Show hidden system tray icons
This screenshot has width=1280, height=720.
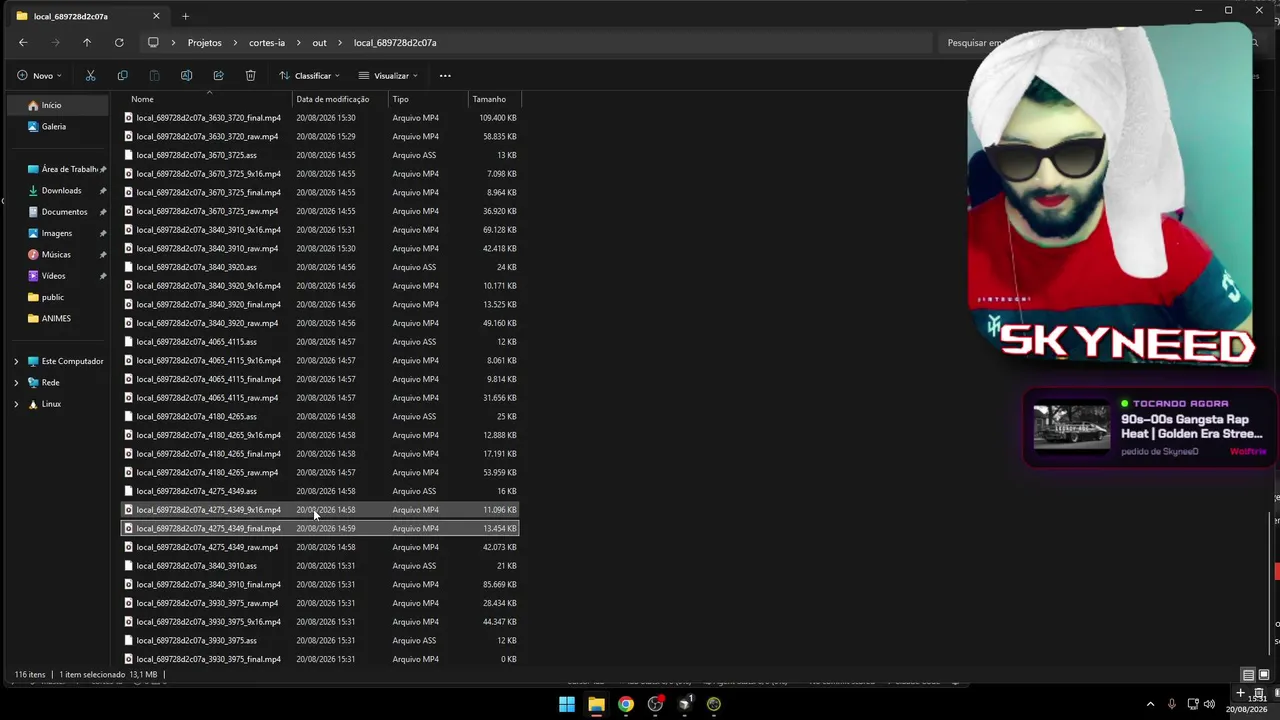pyautogui.click(x=1150, y=704)
